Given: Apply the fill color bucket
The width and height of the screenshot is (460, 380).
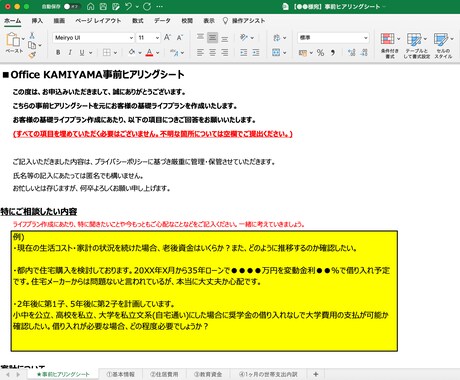Looking at the screenshot, I should pyautogui.click(x=132, y=52).
